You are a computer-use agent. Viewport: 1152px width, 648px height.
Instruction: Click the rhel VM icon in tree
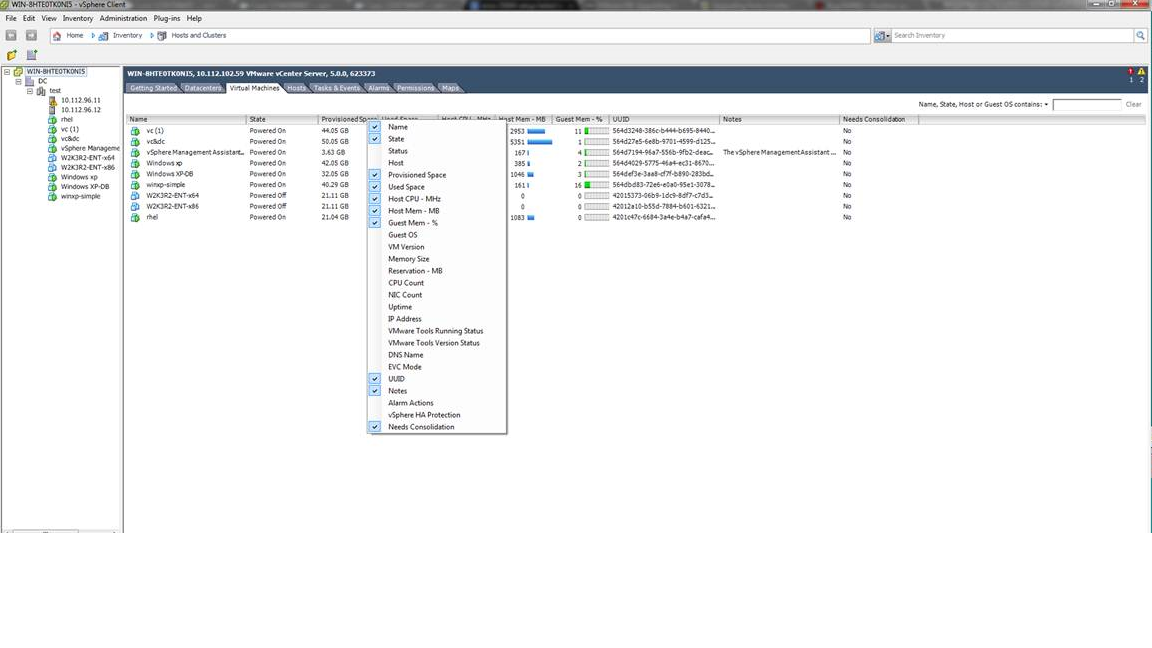52,120
